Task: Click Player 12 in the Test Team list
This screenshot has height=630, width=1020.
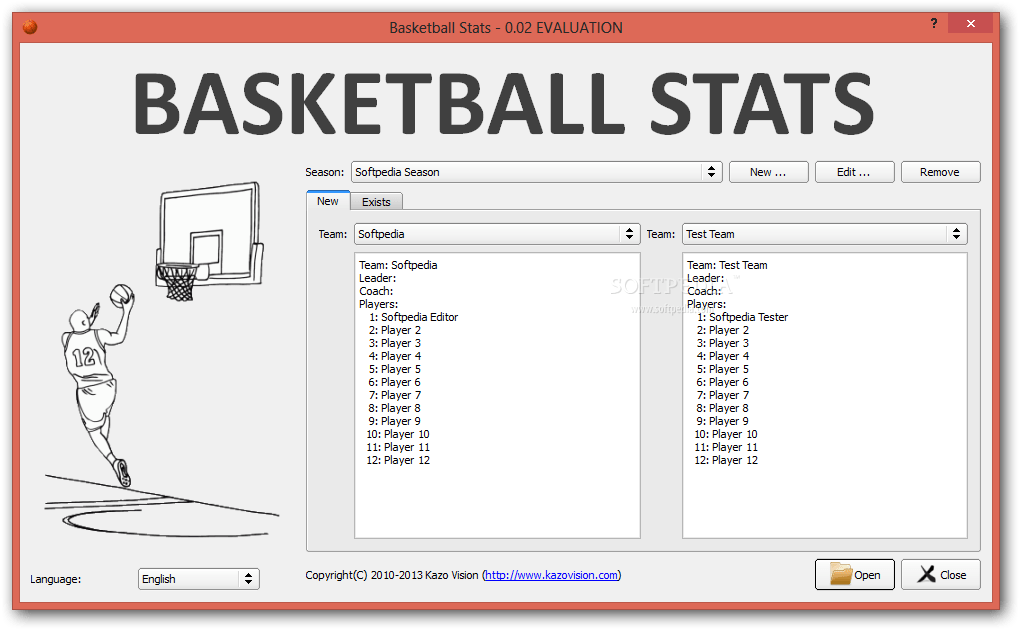Action: coord(726,459)
